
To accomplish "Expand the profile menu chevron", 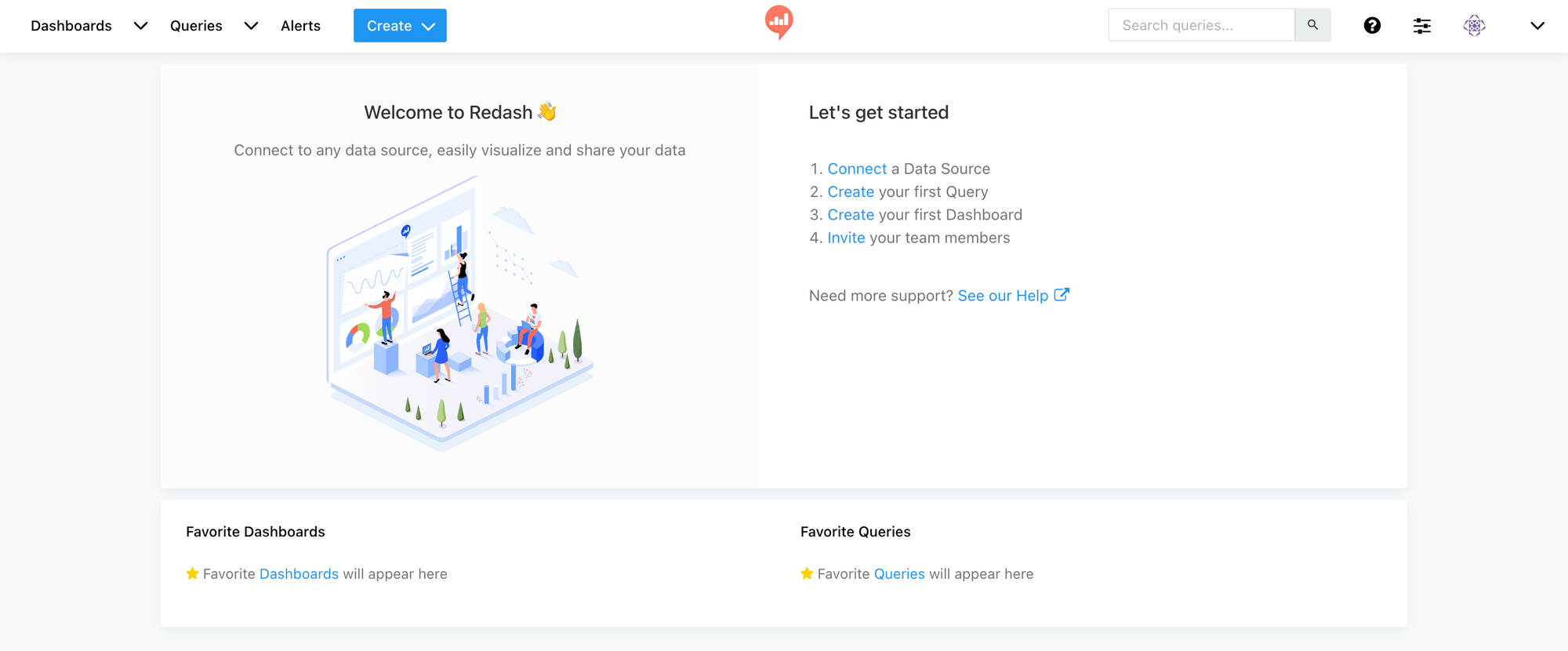I will click(x=1537, y=26).
